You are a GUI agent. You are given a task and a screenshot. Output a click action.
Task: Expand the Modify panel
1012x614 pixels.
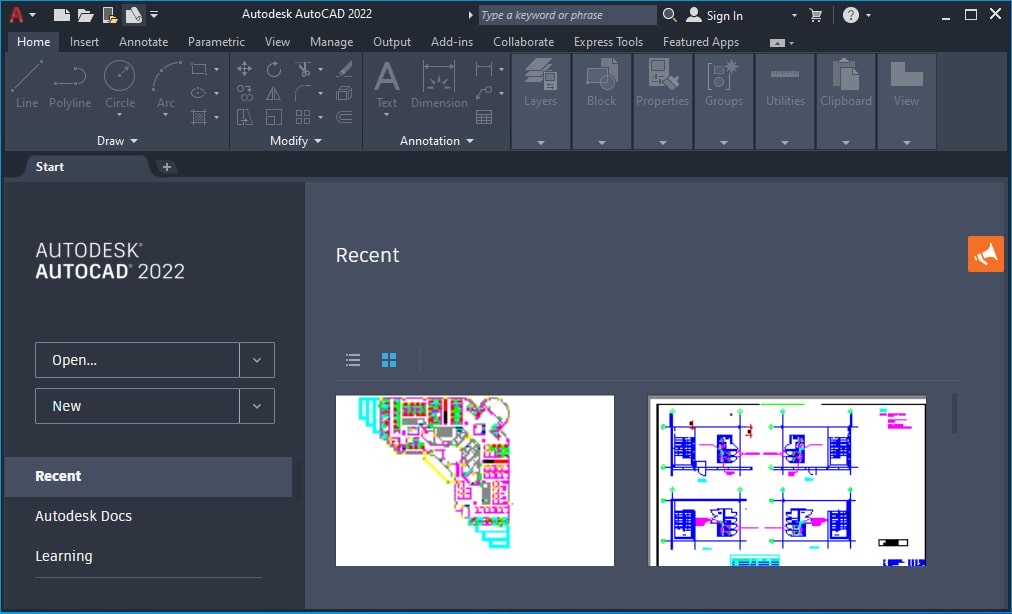[296, 141]
